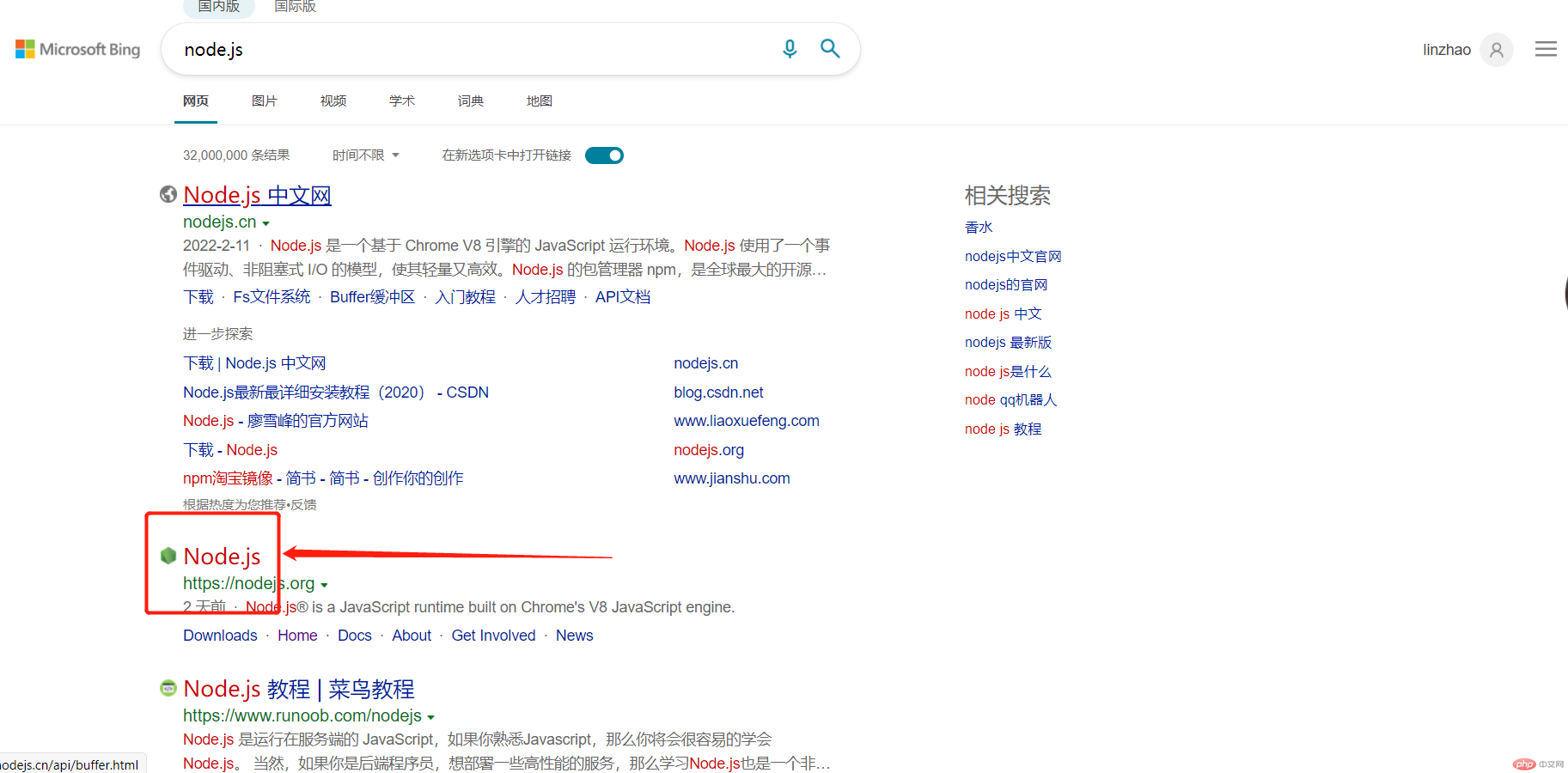Open the hamburger settings menu
Image resolution: width=1568 pixels, height=773 pixels.
(1546, 49)
